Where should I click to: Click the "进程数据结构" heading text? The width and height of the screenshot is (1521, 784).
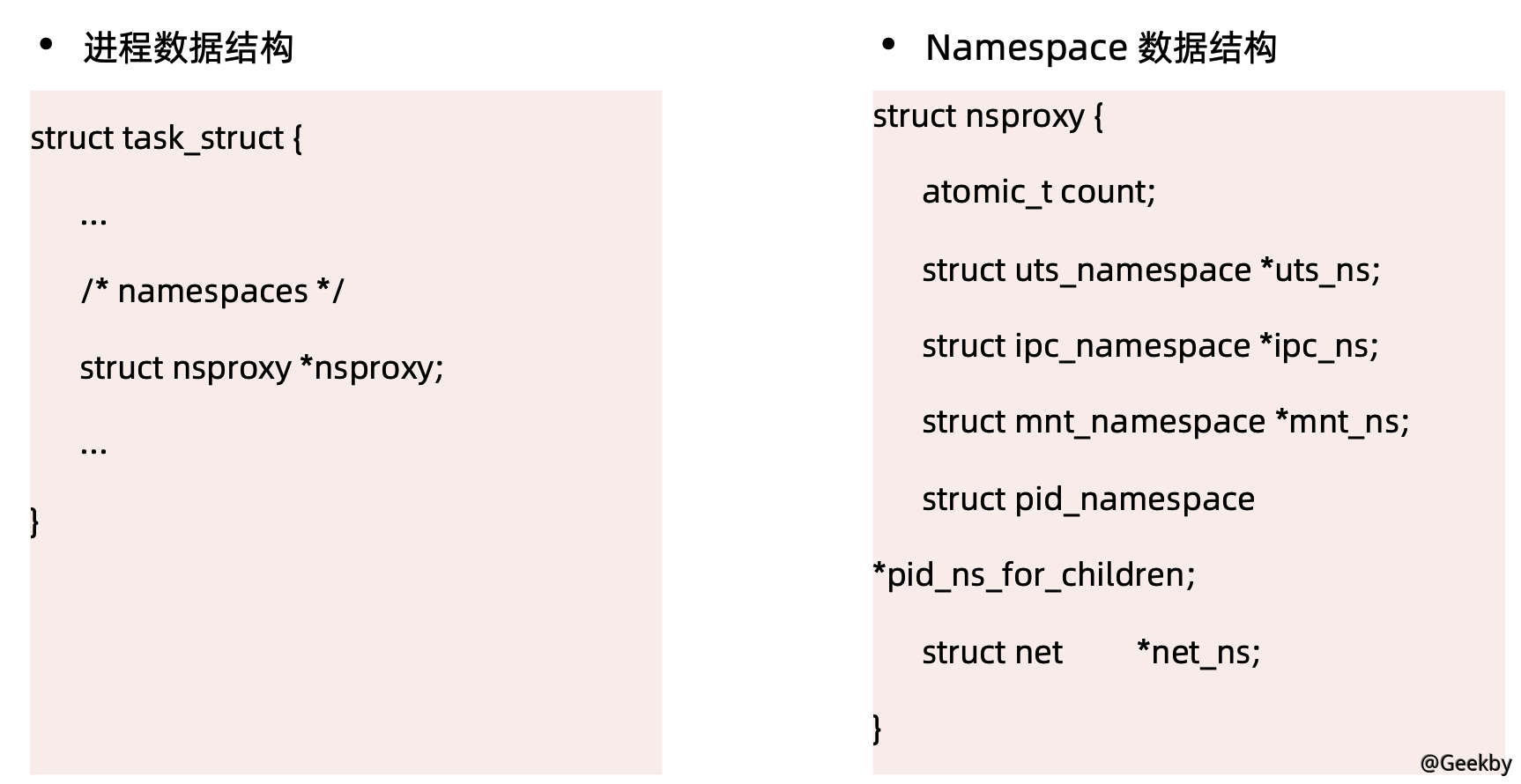[188, 48]
